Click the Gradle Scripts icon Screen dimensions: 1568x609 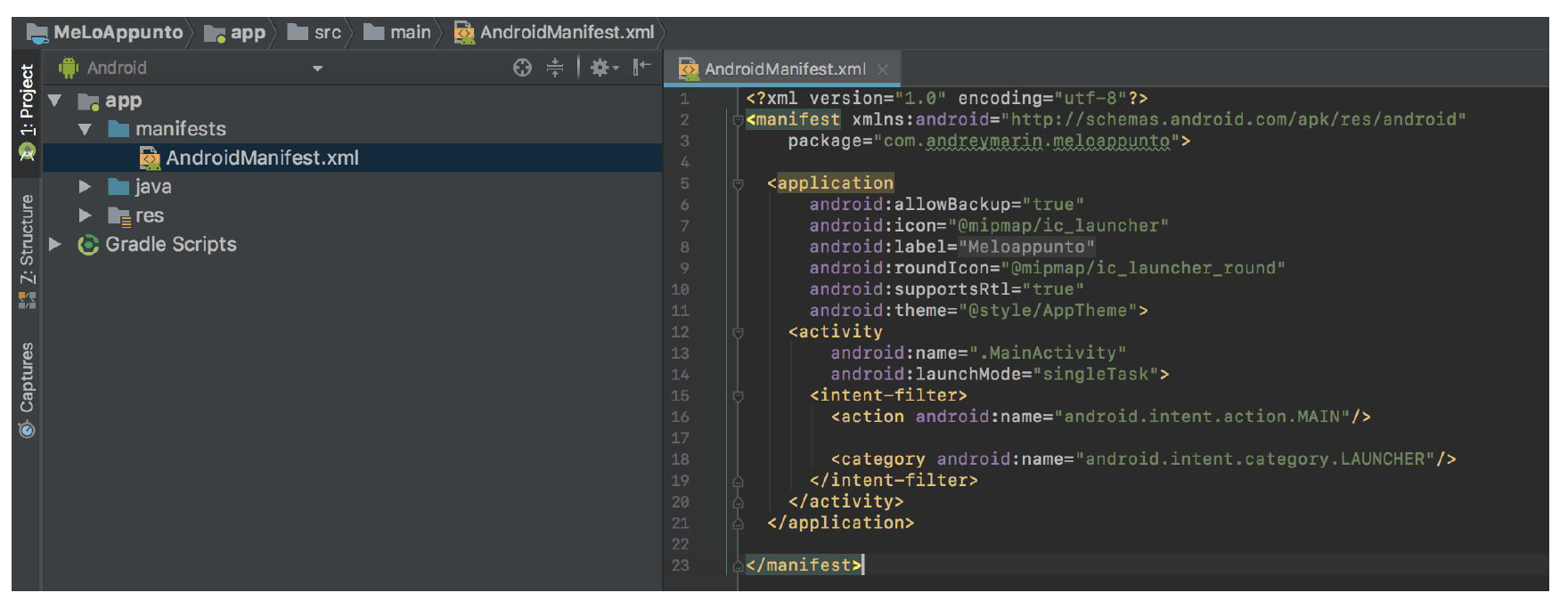tap(88, 245)
